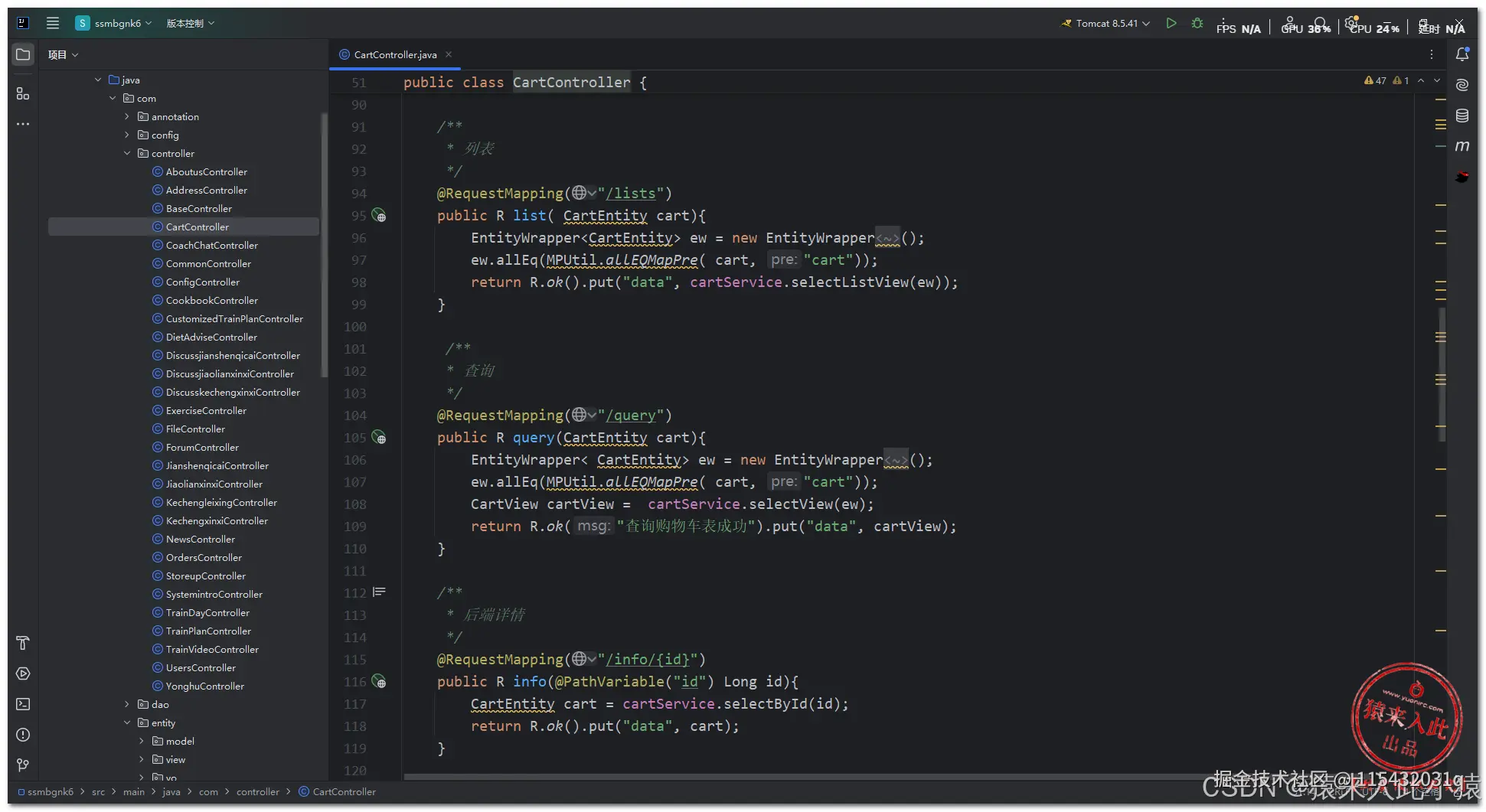Open the Structure tool window

point(23,93)
